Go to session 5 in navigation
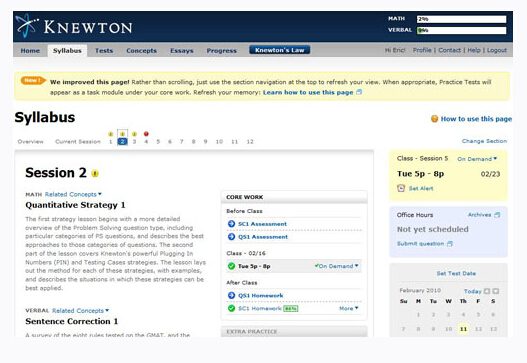The height and width of the screenshot is (363, 527). [x=158, y=142]
